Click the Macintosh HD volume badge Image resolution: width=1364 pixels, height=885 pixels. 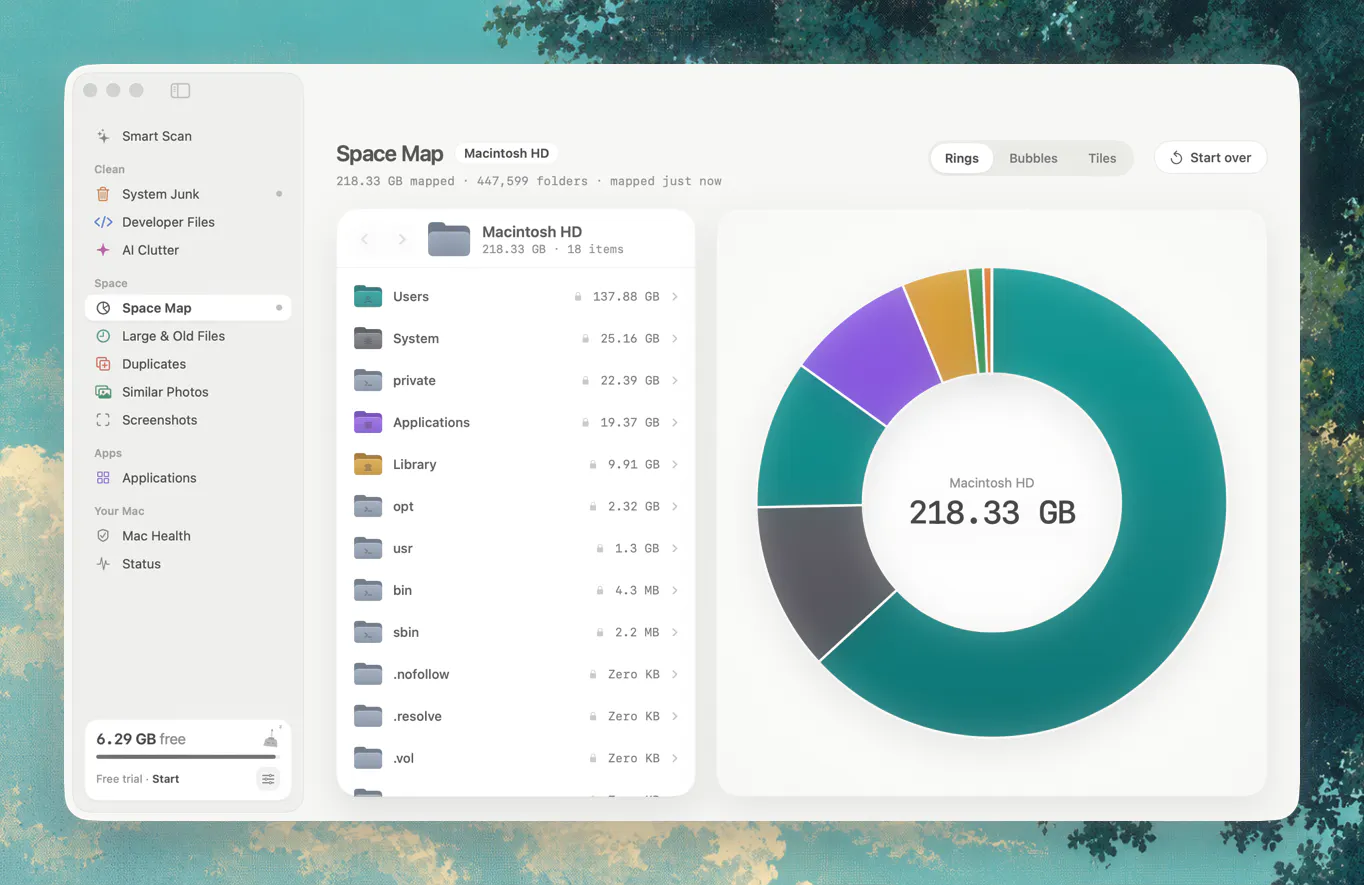507,154
